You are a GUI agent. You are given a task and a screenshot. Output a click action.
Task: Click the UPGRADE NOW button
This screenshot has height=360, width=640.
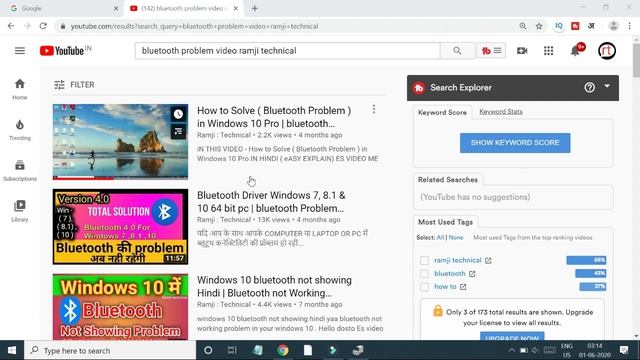(512, 336)
